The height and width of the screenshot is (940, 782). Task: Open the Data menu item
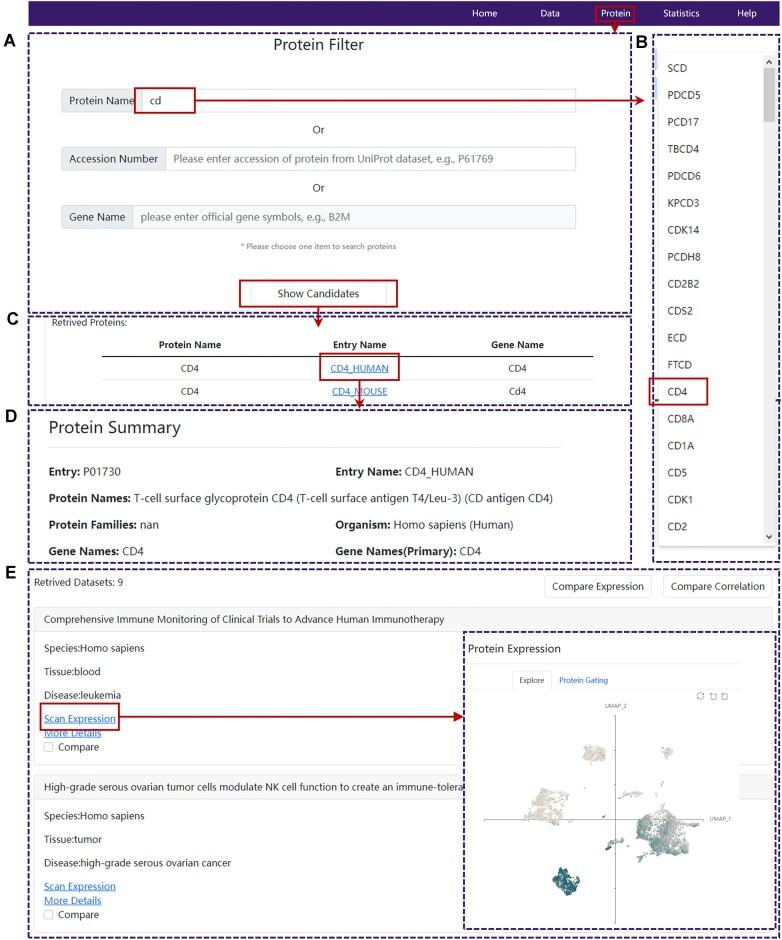click(550, 13)
